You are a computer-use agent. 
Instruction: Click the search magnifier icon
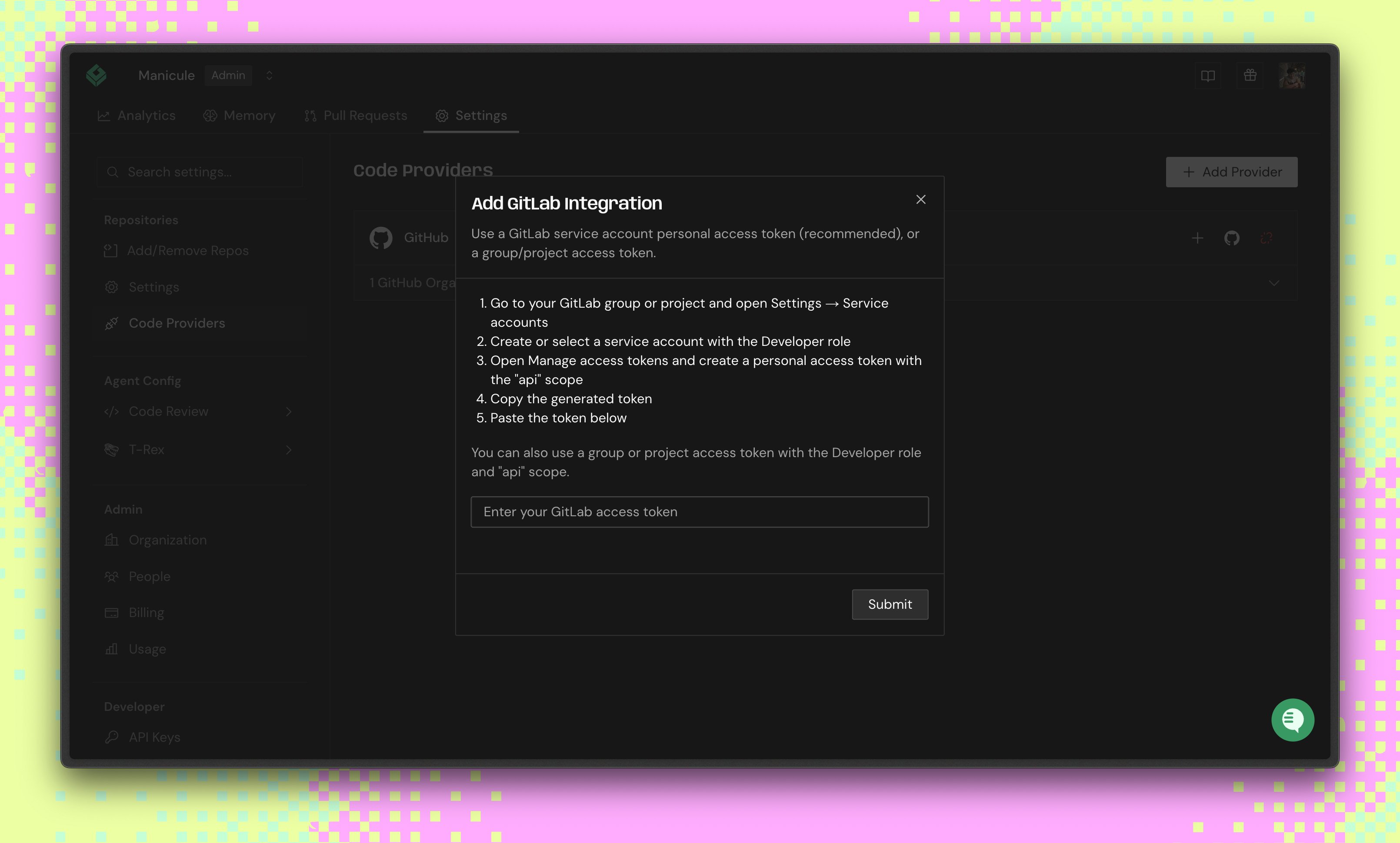113,172
